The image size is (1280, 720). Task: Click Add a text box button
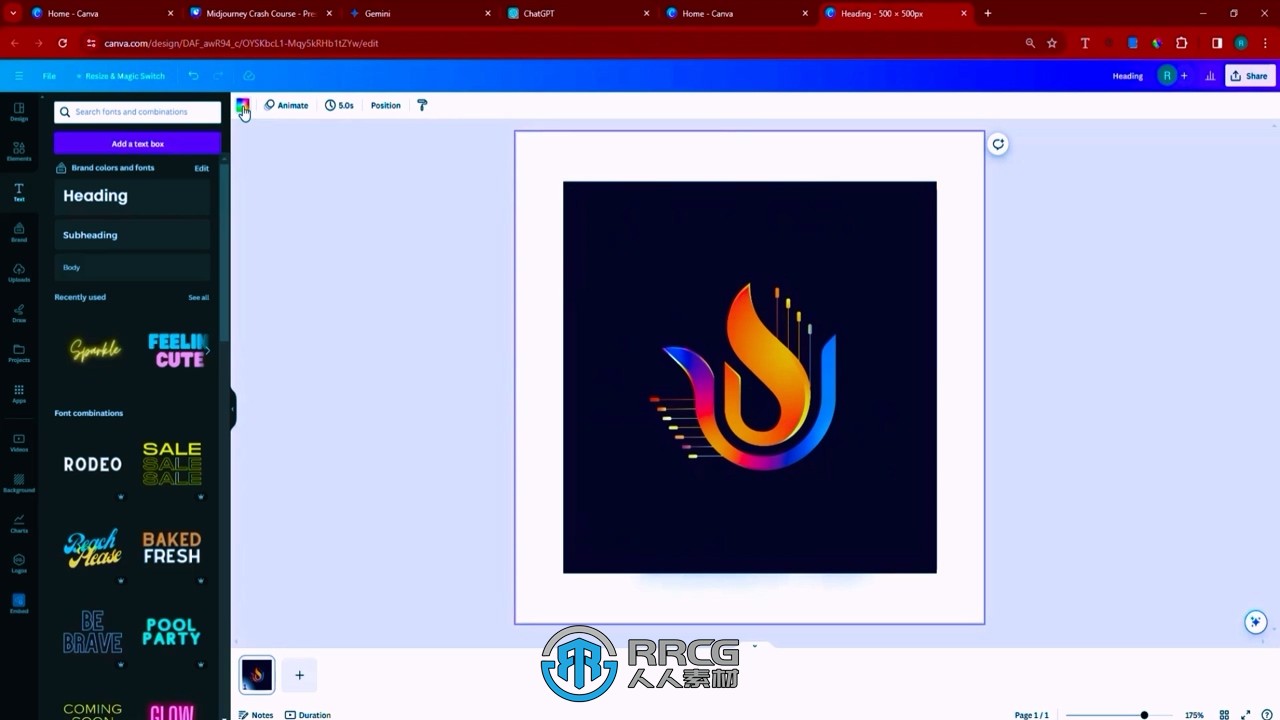pyautogui.click(x=137, y=144)
